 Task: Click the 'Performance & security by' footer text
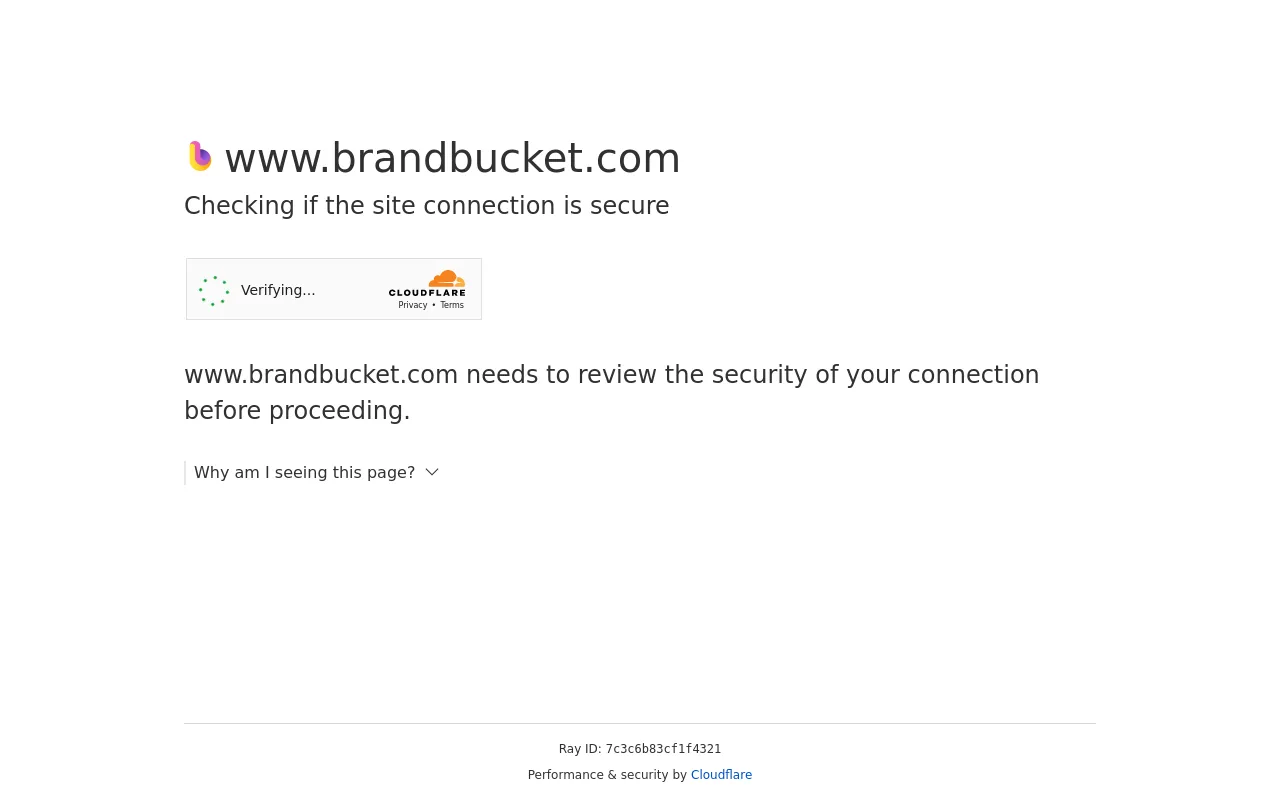tap(607, 775)
